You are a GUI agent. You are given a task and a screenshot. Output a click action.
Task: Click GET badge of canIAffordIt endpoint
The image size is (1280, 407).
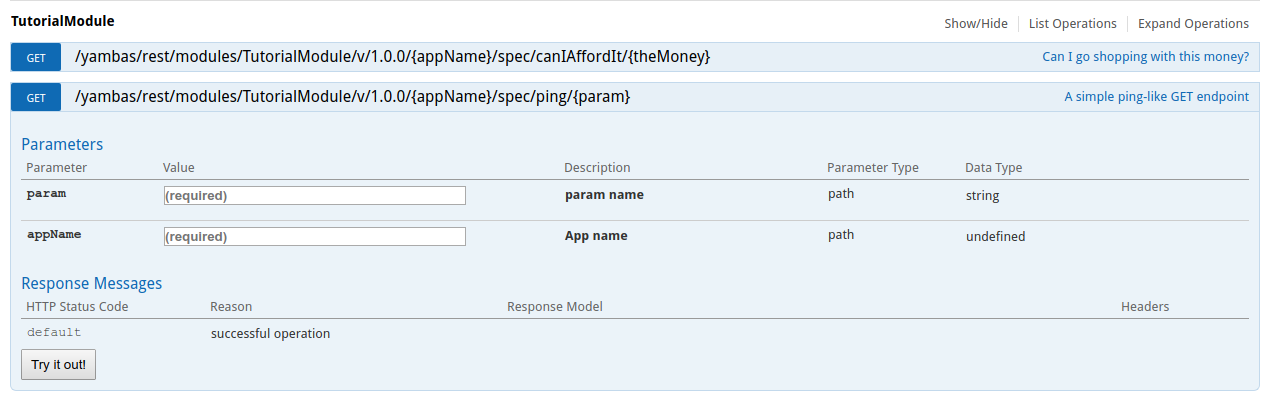point(36,57)
